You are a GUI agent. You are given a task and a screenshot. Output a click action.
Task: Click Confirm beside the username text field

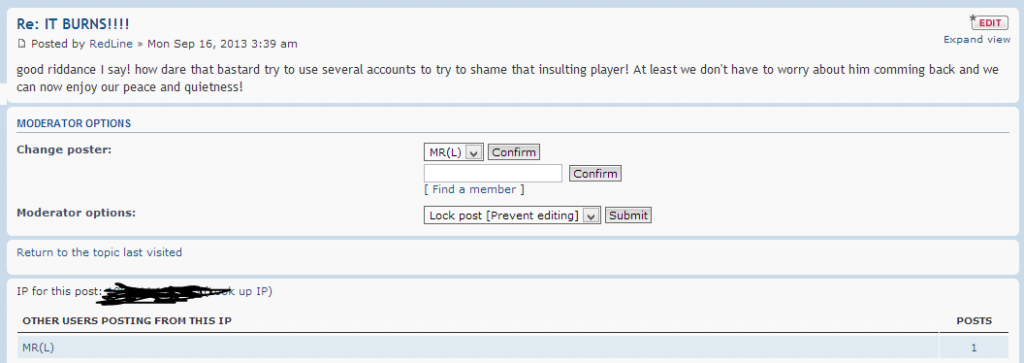coord(595,174)
